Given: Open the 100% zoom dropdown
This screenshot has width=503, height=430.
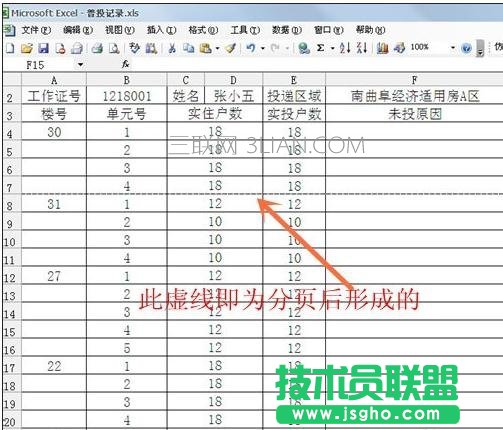Looking at the screenshot, I should pos(452,48).
